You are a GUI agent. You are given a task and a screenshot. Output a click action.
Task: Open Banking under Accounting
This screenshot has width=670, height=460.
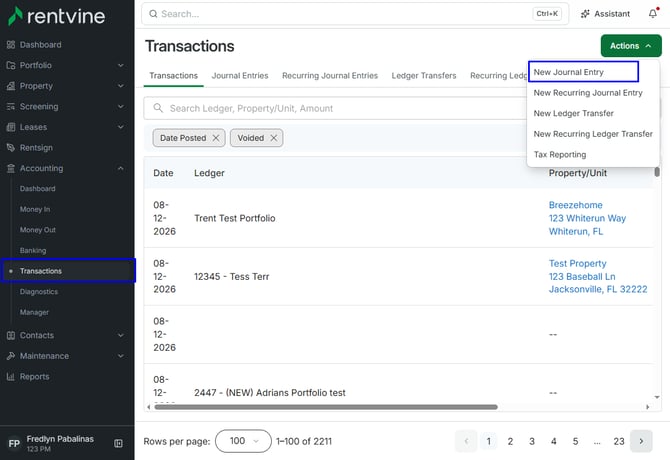[x=32, y=250]
